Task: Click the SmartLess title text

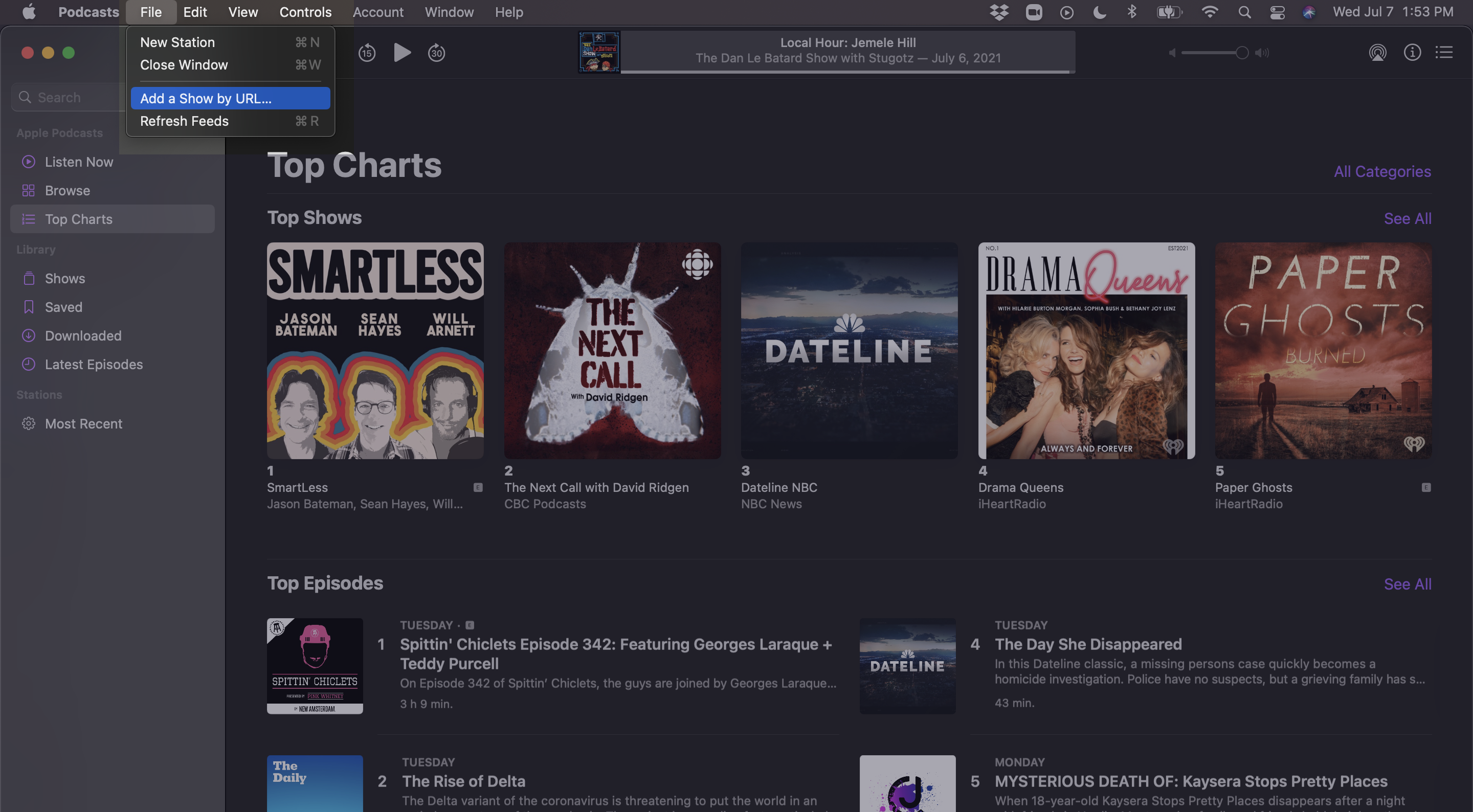Action: [297, 487]
